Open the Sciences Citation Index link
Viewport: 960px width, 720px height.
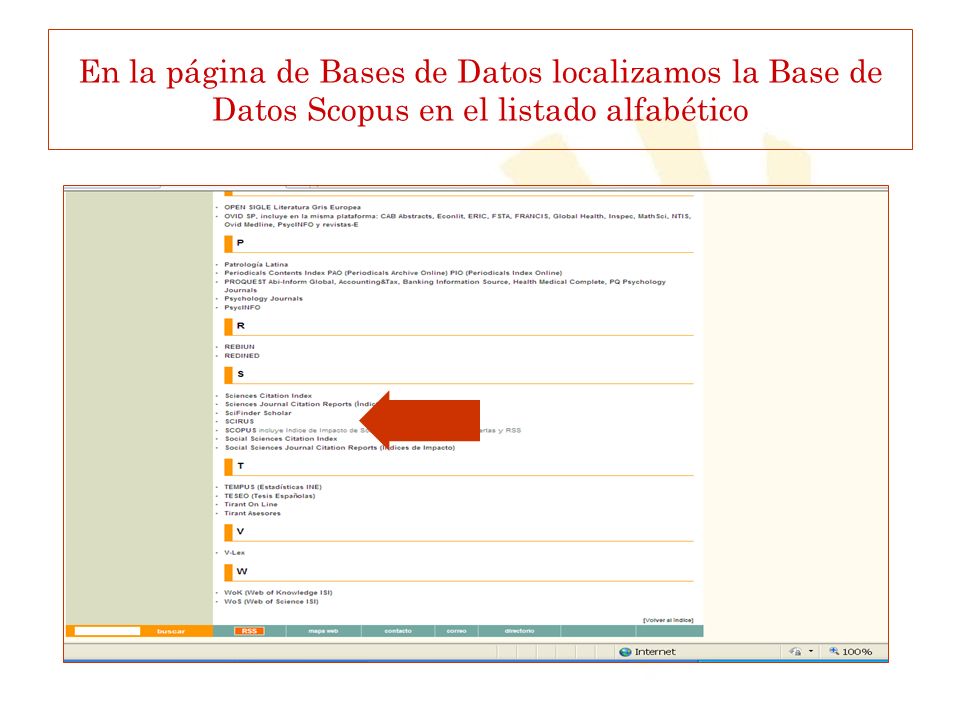pyautogui.click(x=268, y=396)
